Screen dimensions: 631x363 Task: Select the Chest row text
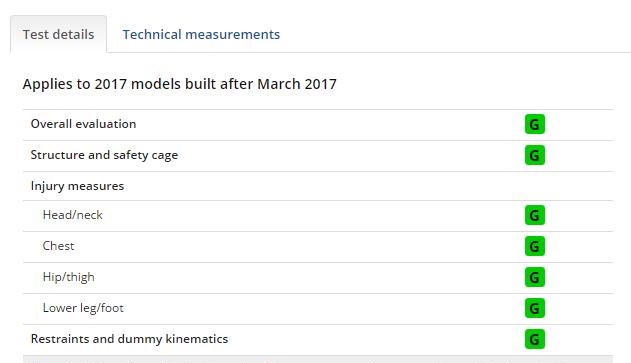click(x=58, y=246)
